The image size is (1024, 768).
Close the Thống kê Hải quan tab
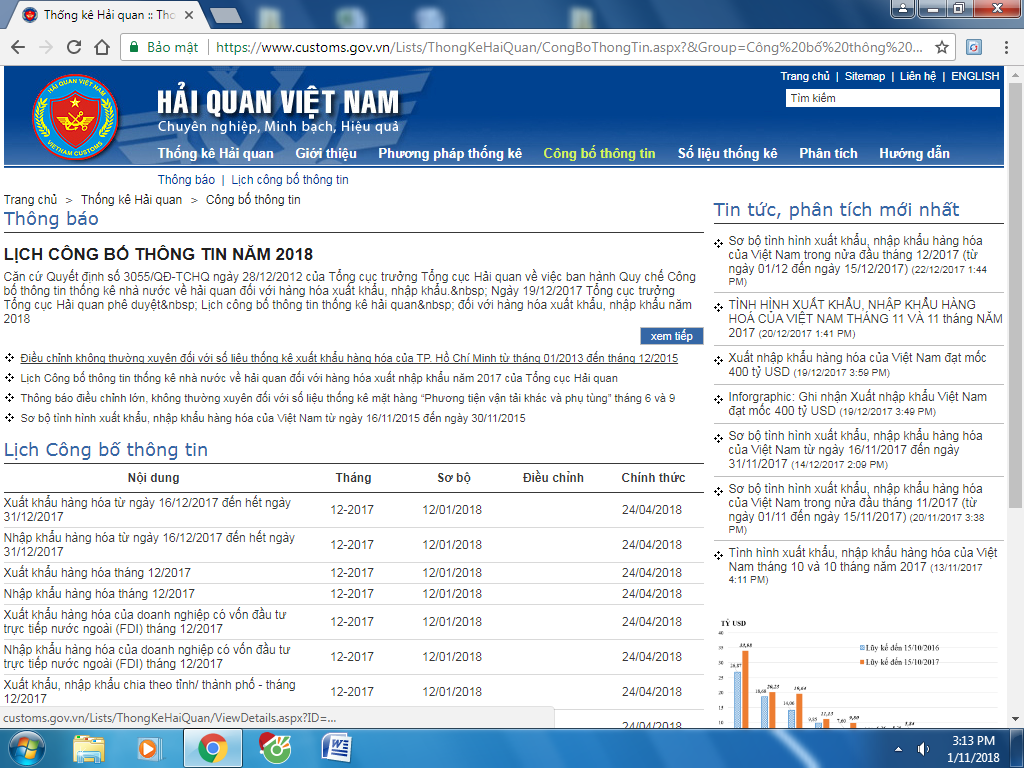[196, 15]
